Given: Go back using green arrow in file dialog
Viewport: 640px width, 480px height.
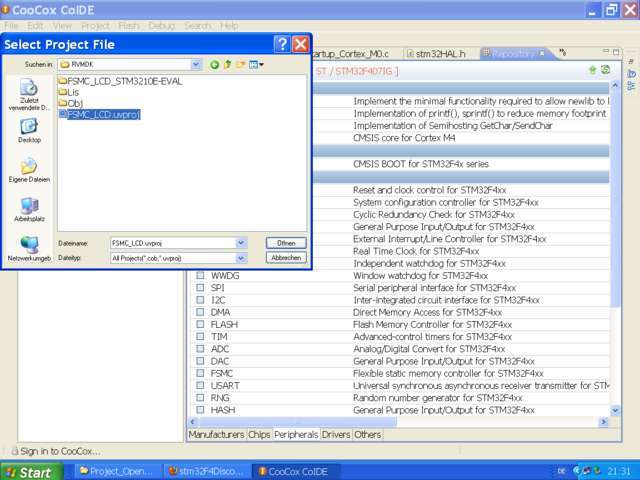Looking at the screenshot, I should pyautogui.click(x=214, y=64).
